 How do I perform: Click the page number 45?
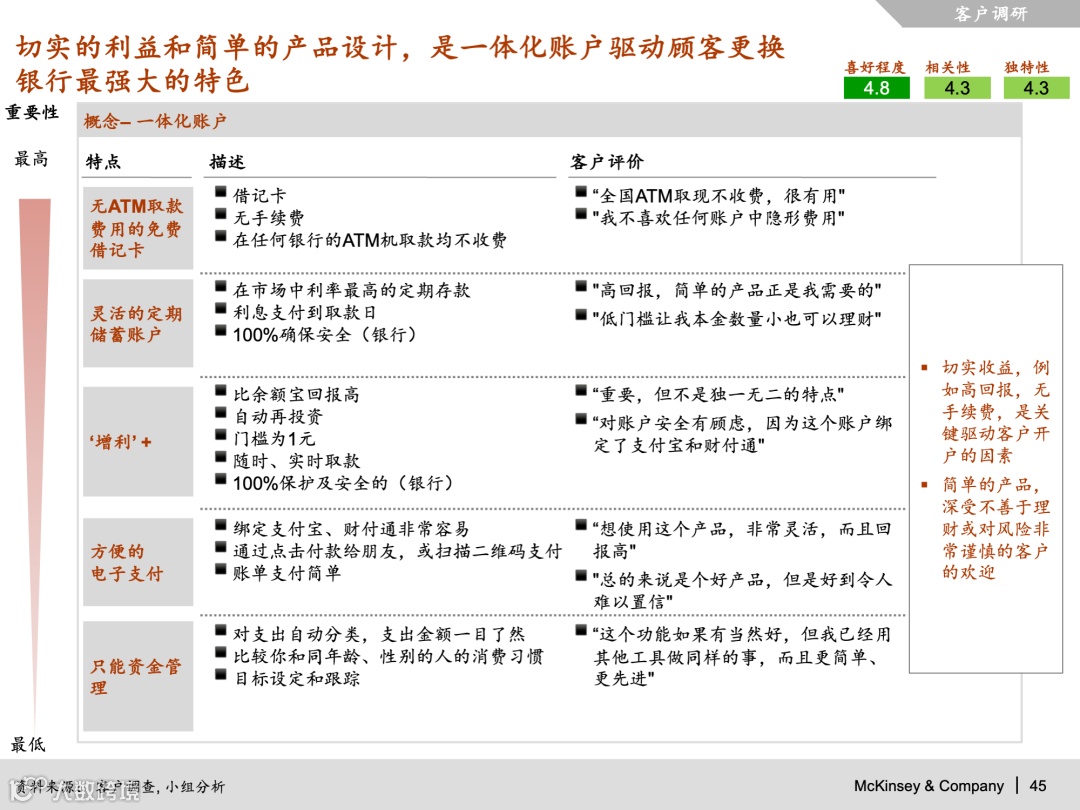1037,786
